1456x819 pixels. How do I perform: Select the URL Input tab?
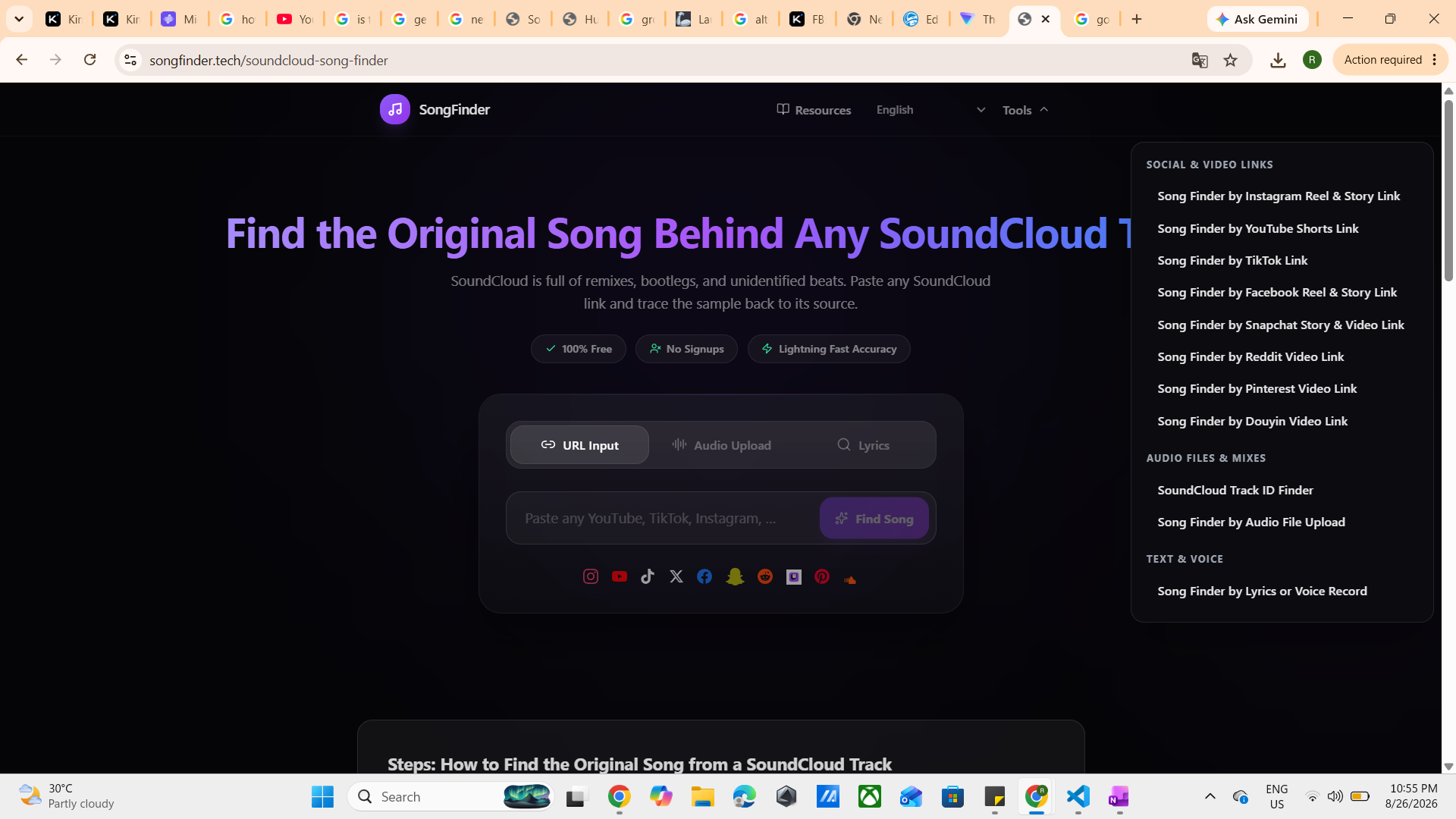click(579, 445)
